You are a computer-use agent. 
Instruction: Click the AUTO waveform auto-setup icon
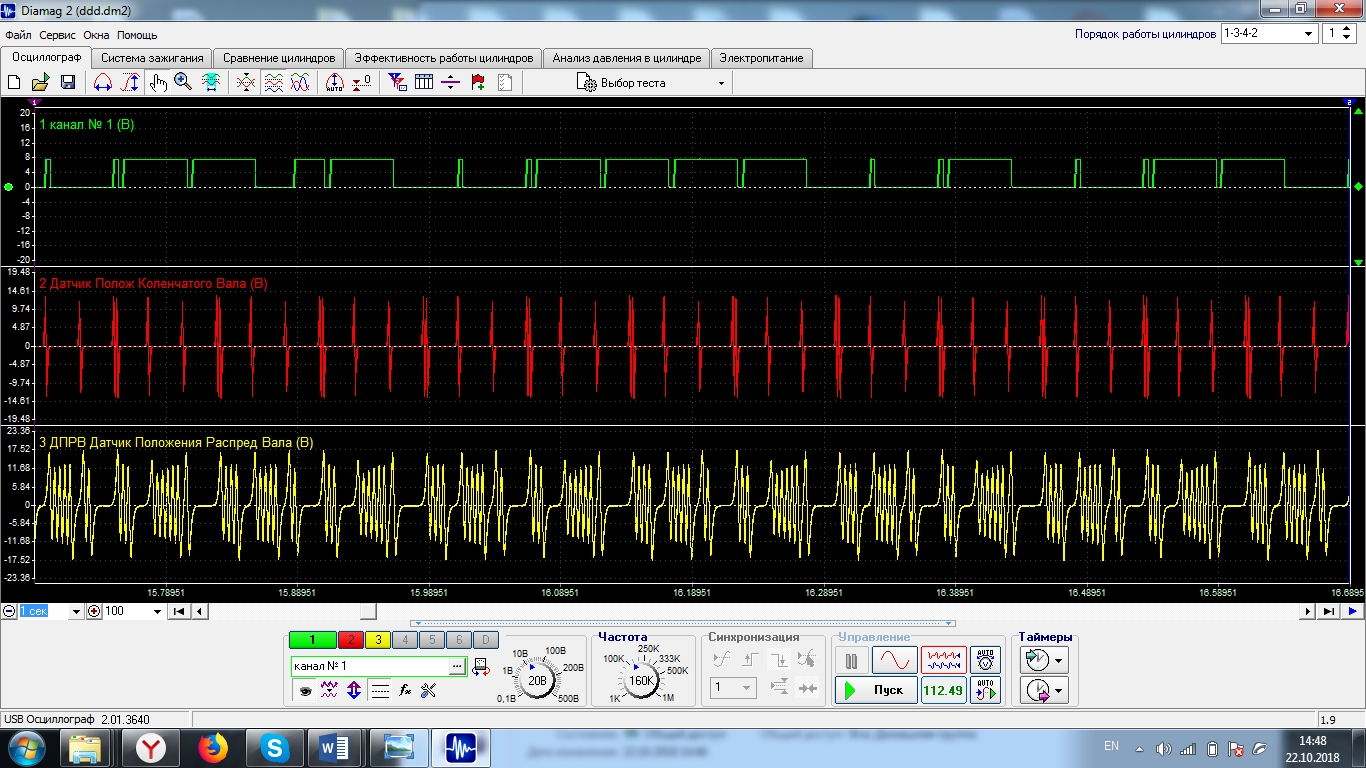pyautogui.click(x=986, y=690)
